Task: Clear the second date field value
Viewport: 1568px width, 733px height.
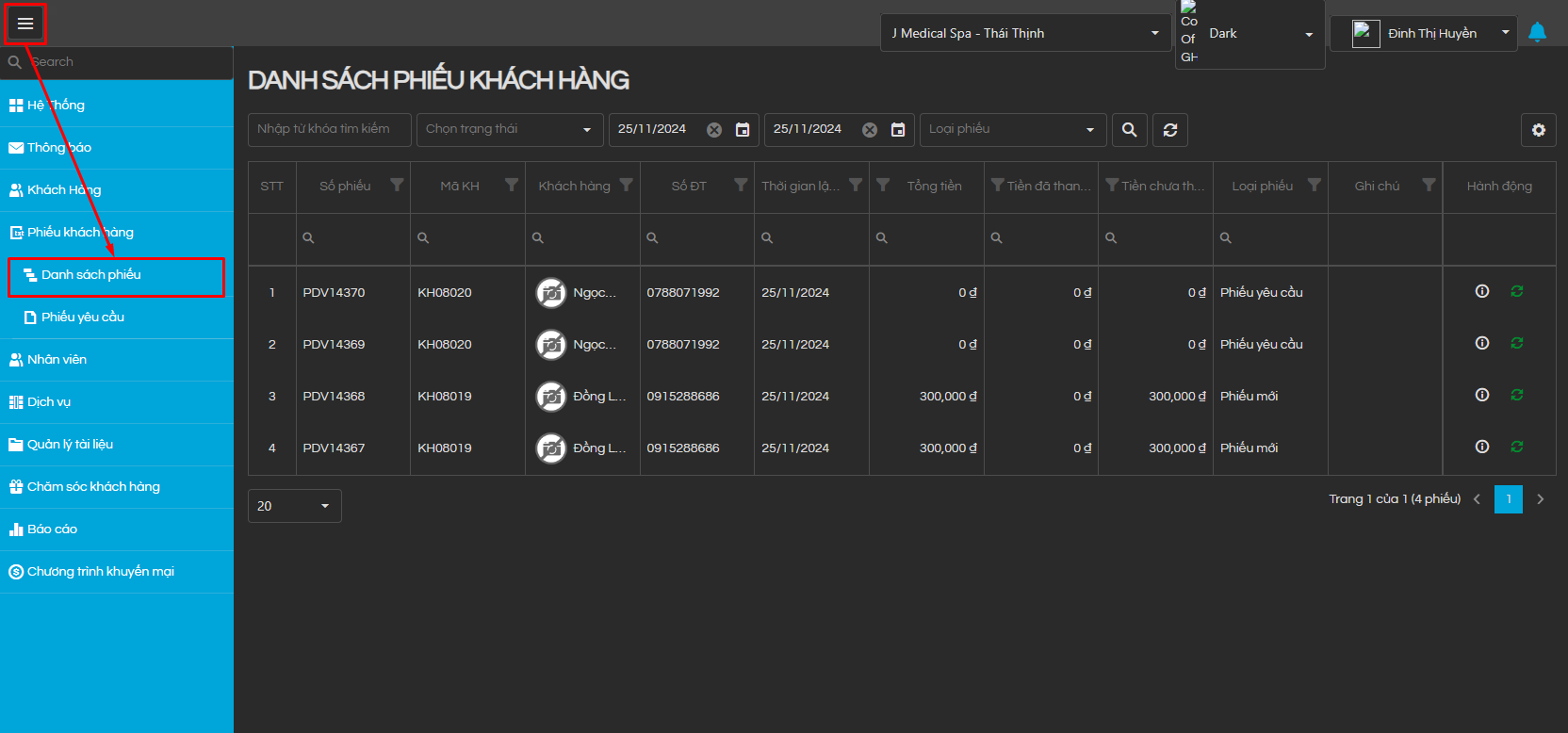Action: coord(870,130)
